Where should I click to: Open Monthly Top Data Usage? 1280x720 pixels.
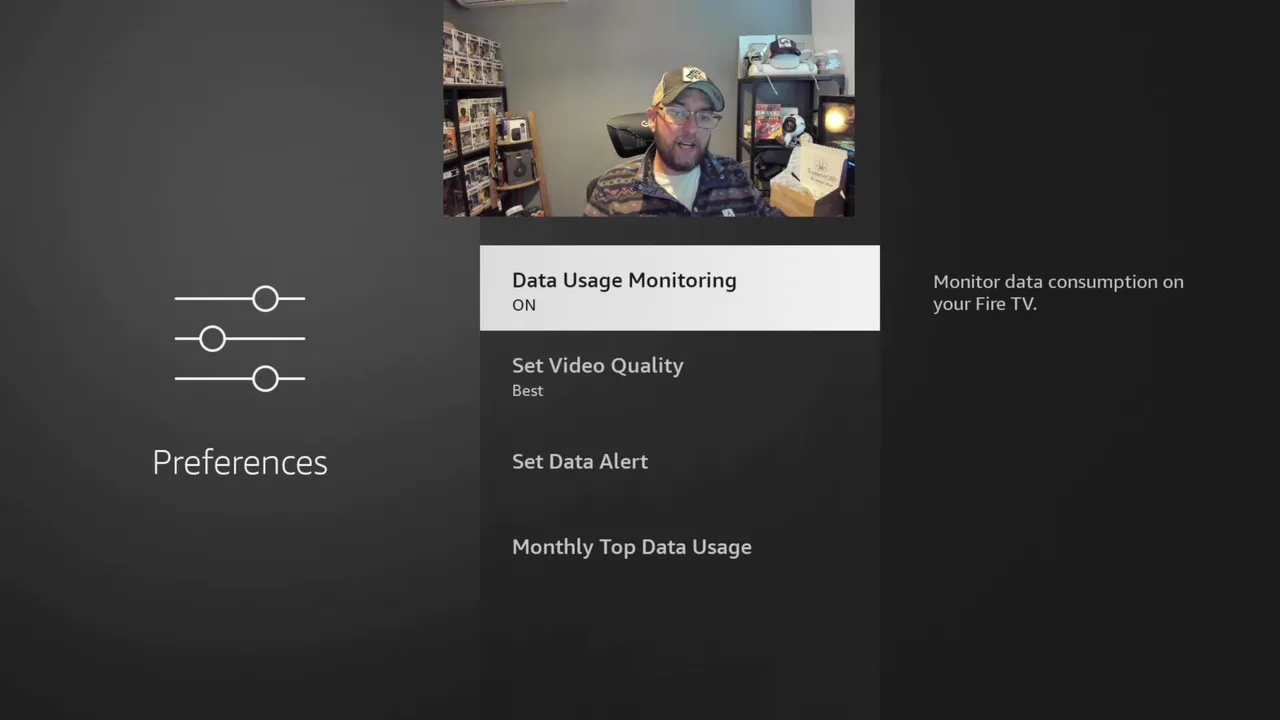(680, 547)
